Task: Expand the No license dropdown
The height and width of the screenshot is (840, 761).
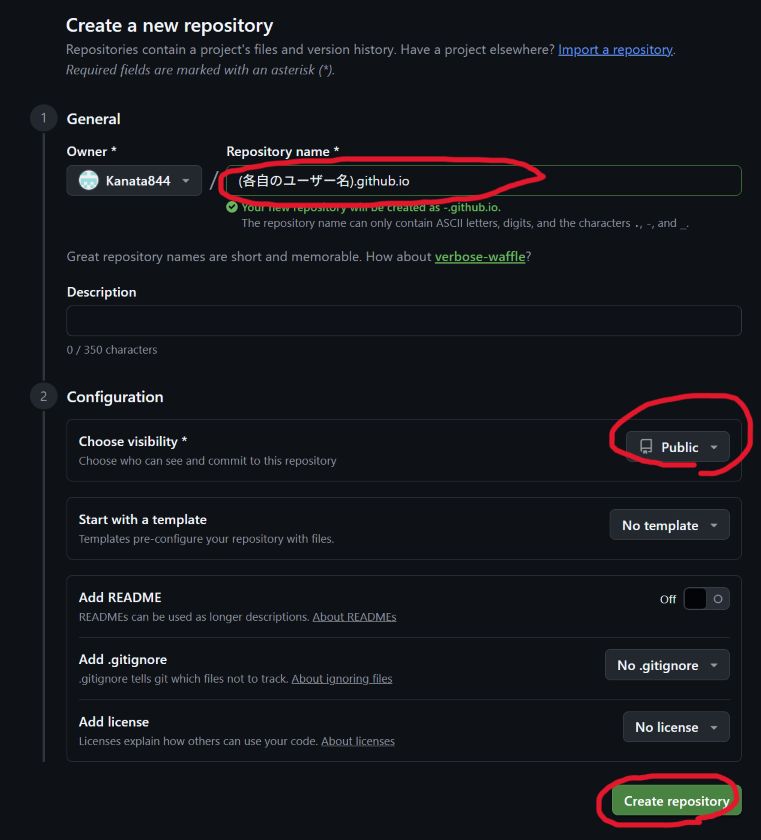Action: 675,727
